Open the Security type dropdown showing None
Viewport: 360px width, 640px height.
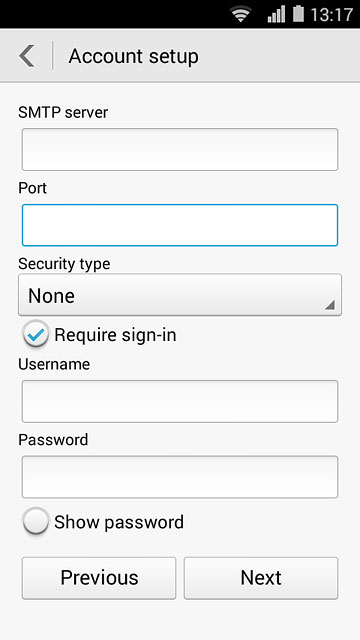(x=180, y=295)
